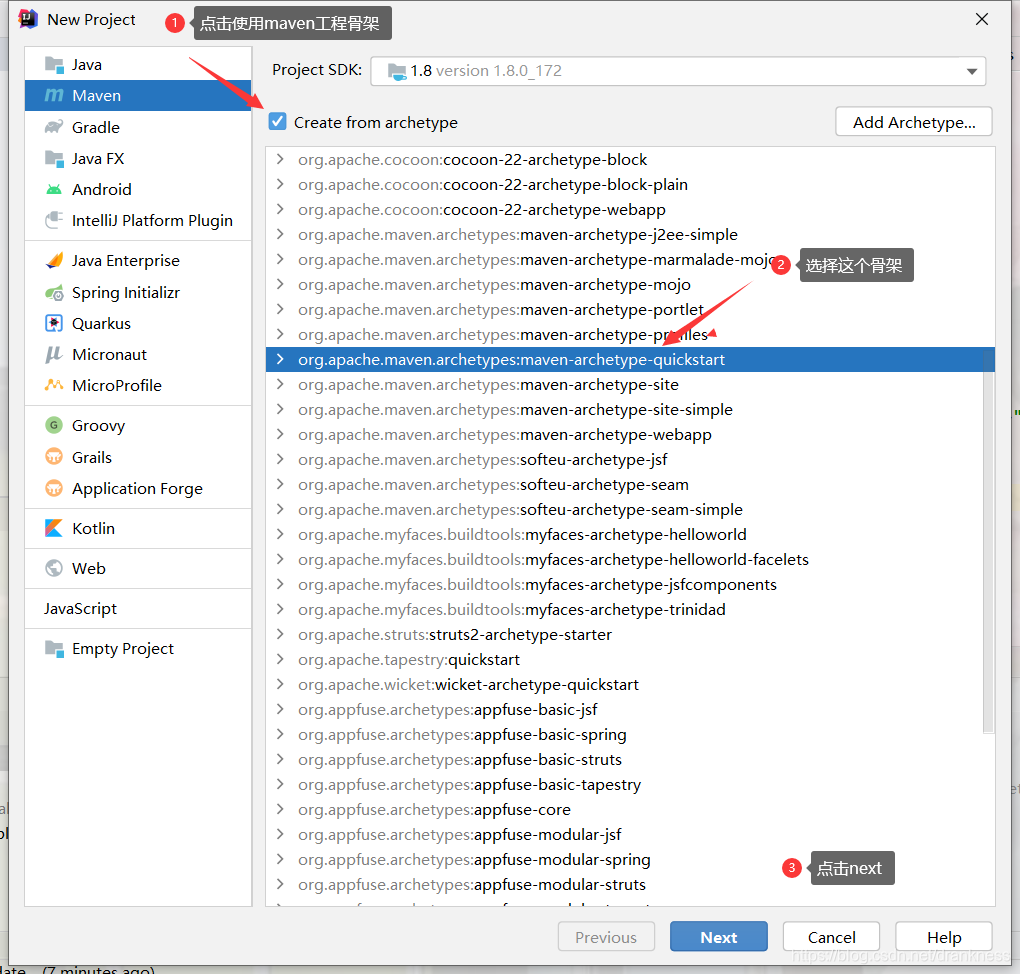Viewport: 1020px width, 974px height.
Task: Select appfuse-modular-jsf row
Action: (630, 834)
